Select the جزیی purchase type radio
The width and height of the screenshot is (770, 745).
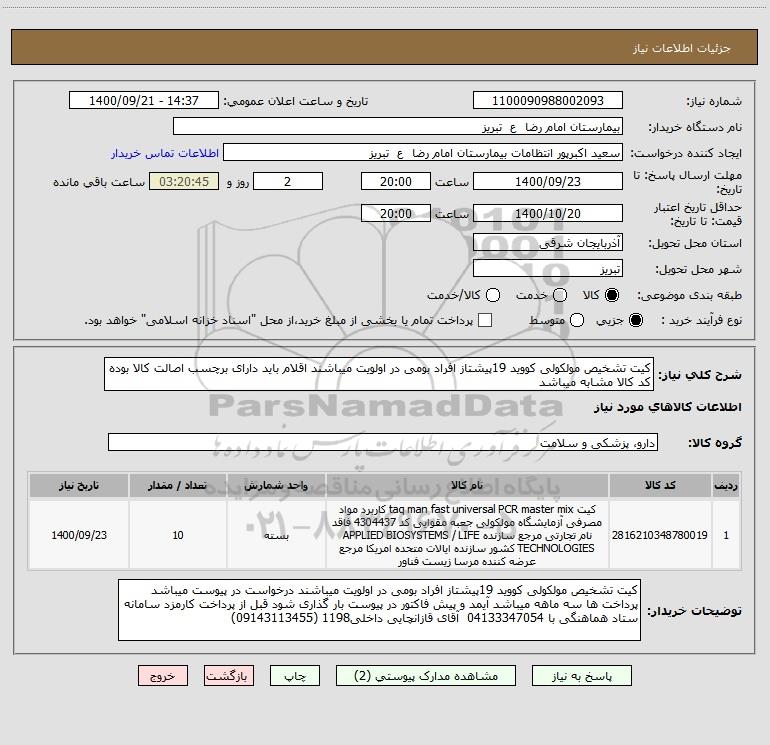[635, 320]
